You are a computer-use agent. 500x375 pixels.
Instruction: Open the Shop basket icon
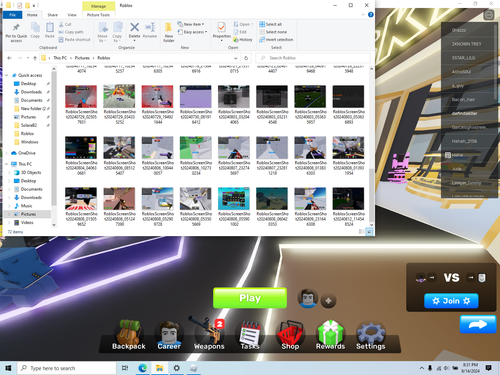(x=290, y=334)
